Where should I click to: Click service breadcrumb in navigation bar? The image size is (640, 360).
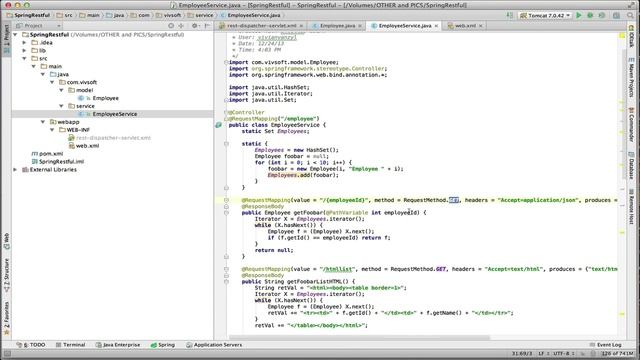click(x=200, y=15)
